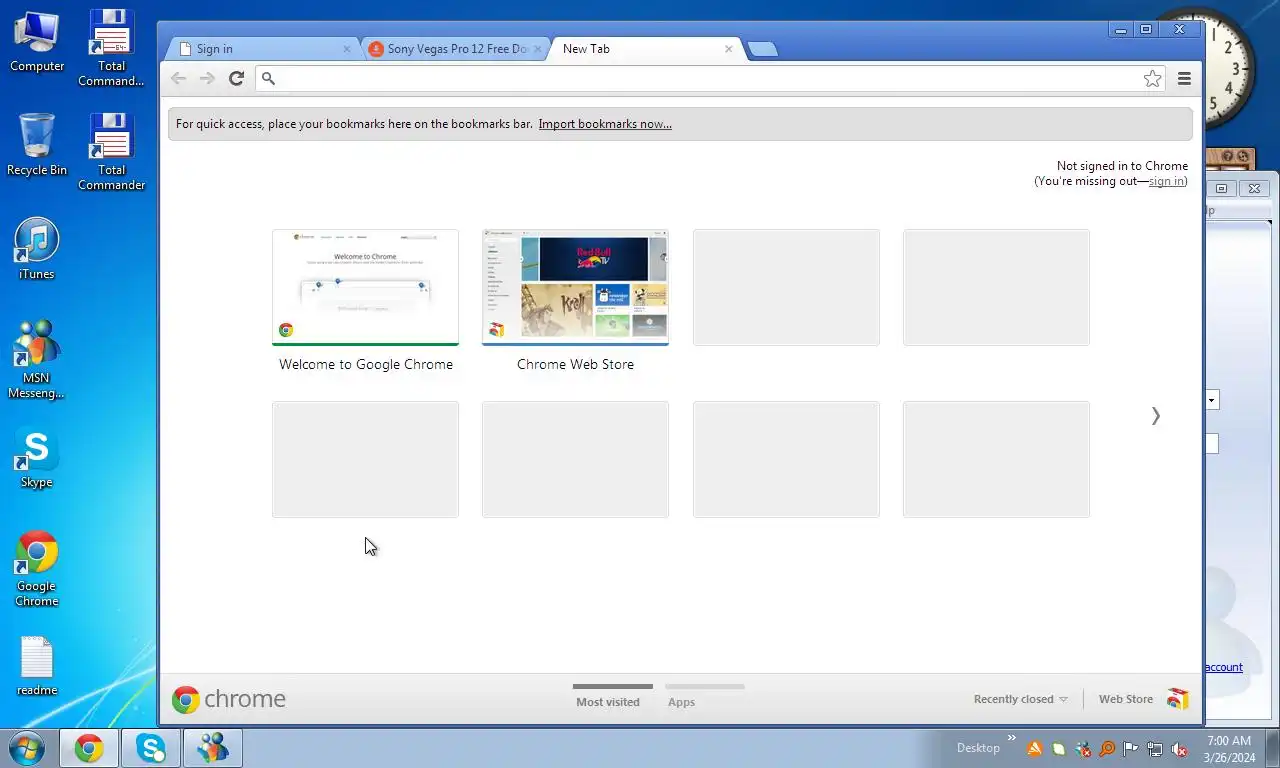
Task: Open the dropdown arrow in the background window
Action: (1212, 400)
